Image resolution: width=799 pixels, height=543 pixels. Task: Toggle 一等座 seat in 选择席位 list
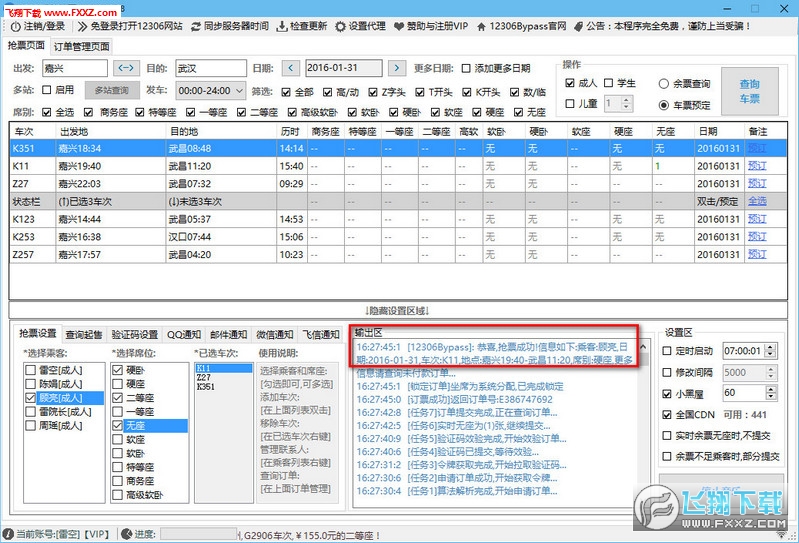117,412
